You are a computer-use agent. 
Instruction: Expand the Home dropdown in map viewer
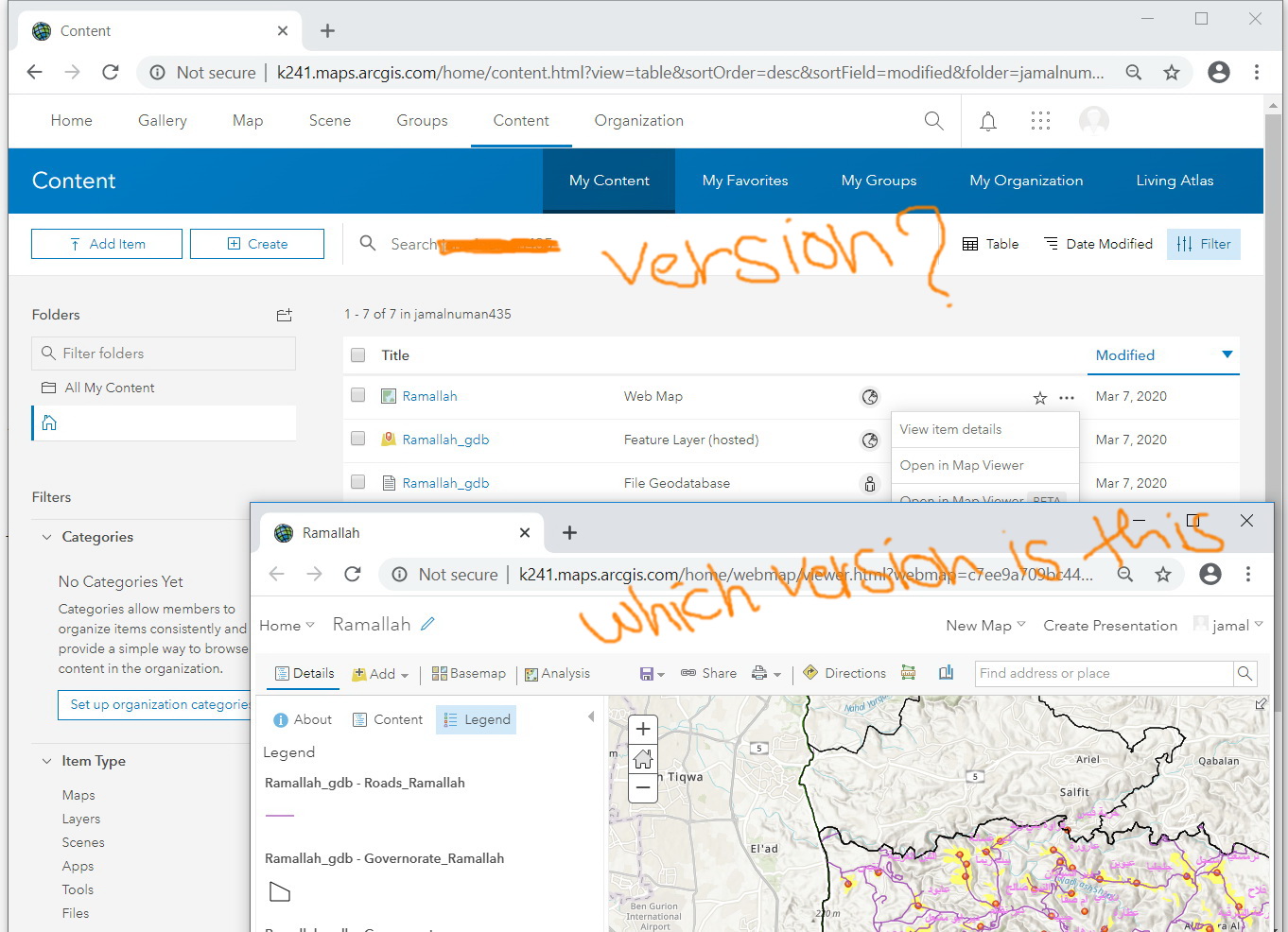click(x=287, y=626)
